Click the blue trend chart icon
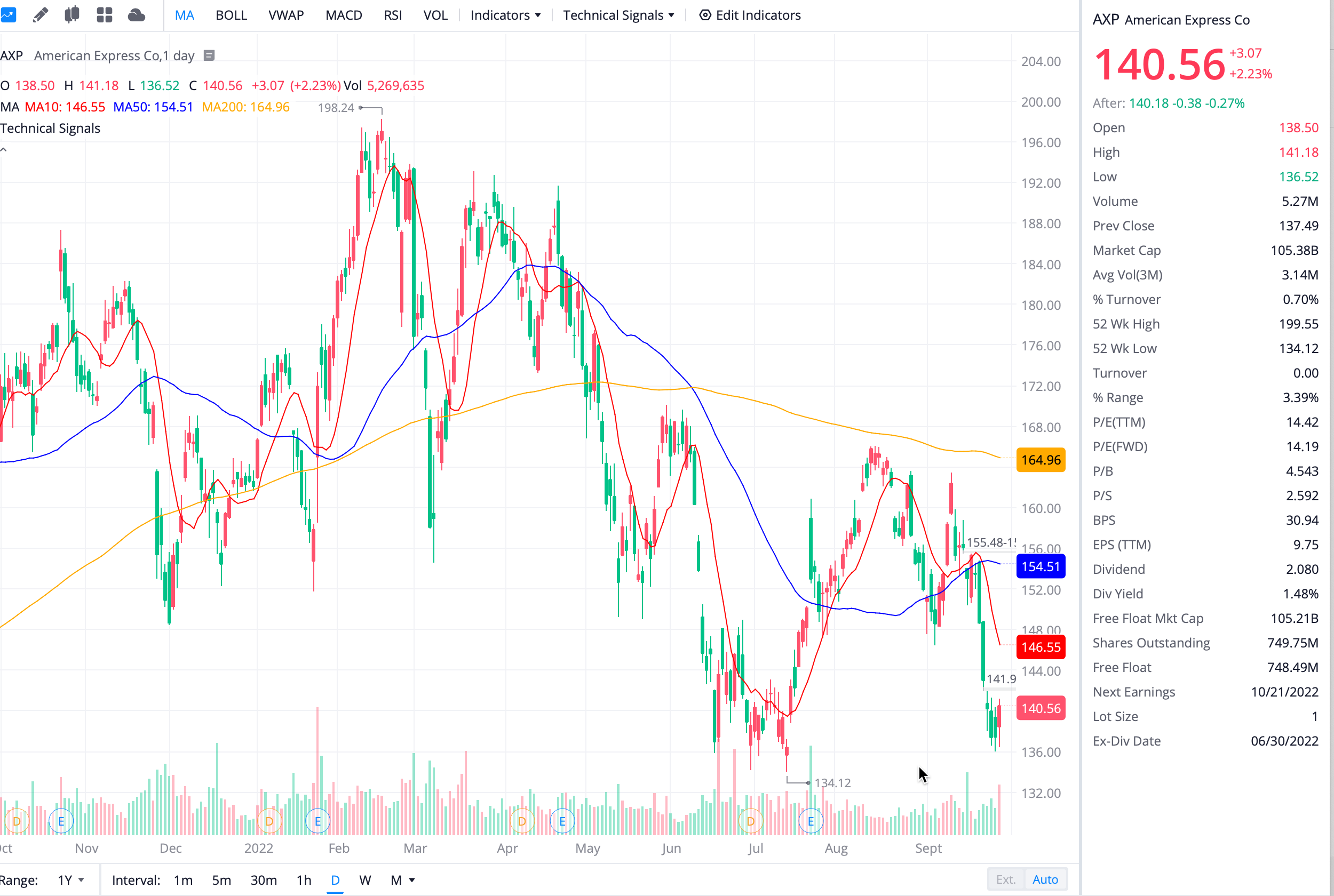The width and height of the screenshot is (1334, 896). coord(9,15)
